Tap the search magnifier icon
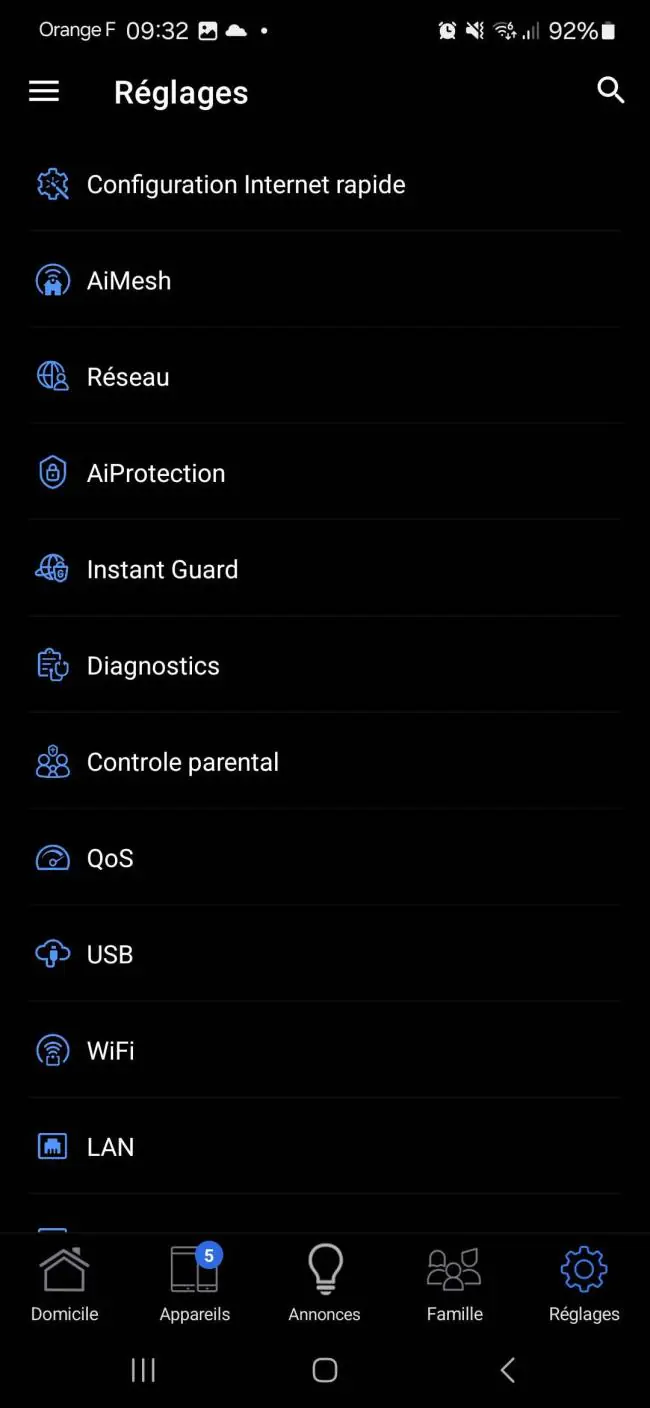 click(610, 90)
